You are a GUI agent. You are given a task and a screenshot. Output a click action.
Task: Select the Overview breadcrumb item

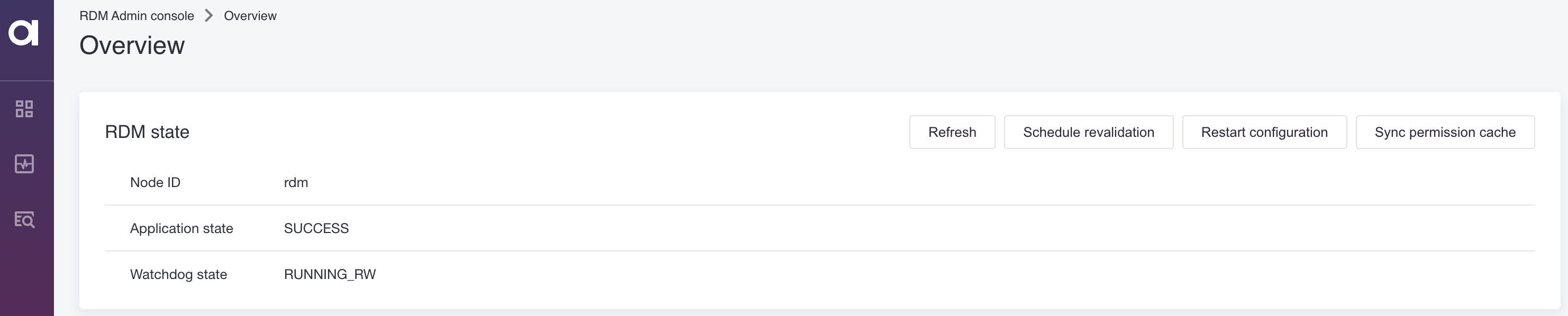(250, 16)
